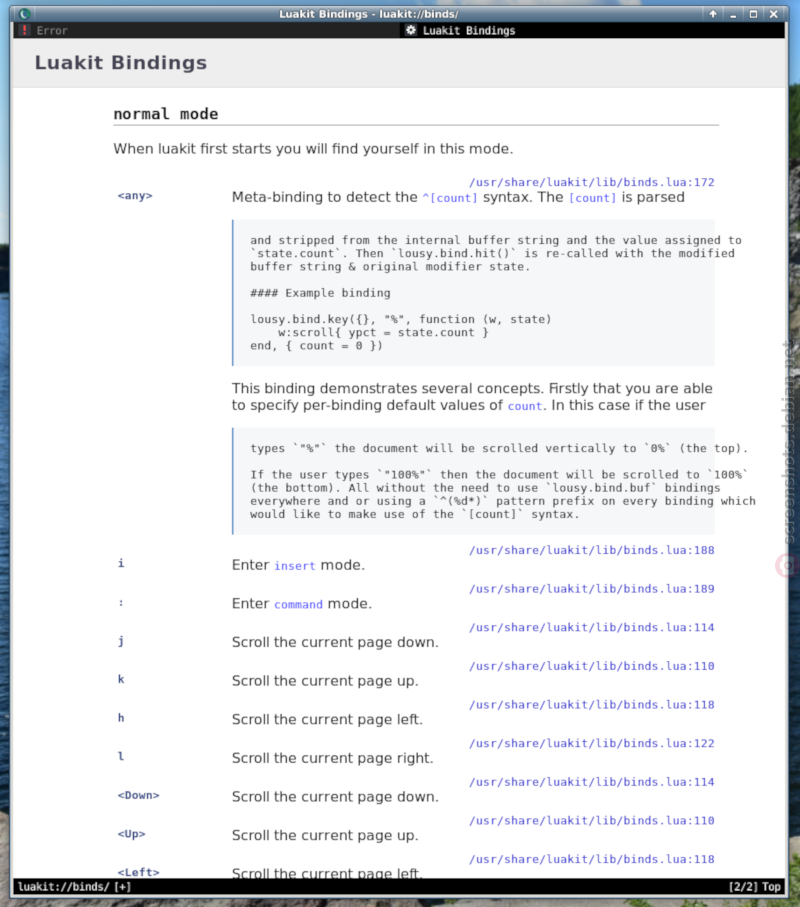
Task: Open binds.lua:110 link above the <Up> binding
Action: tap(592, 821)
